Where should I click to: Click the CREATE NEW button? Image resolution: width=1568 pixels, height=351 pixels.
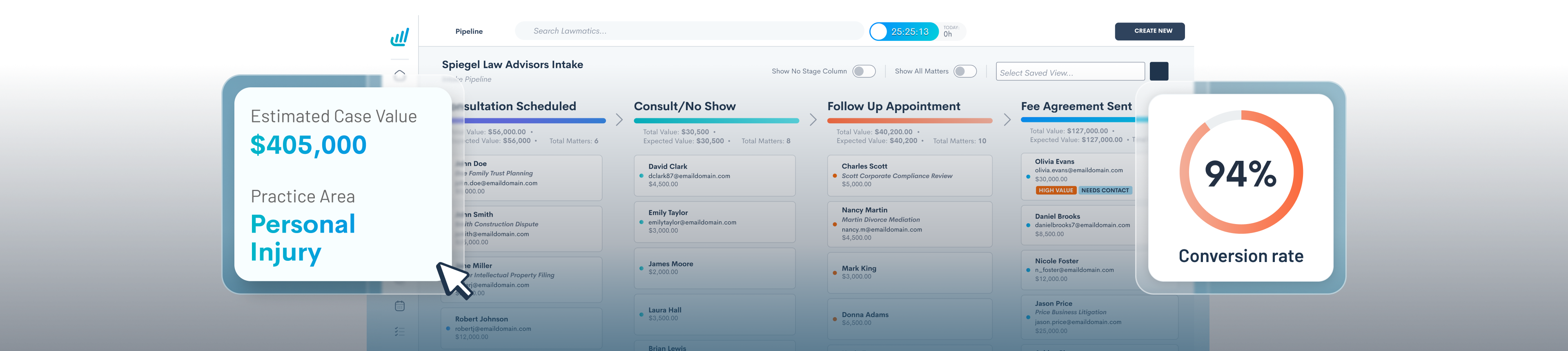(1149, 31)
